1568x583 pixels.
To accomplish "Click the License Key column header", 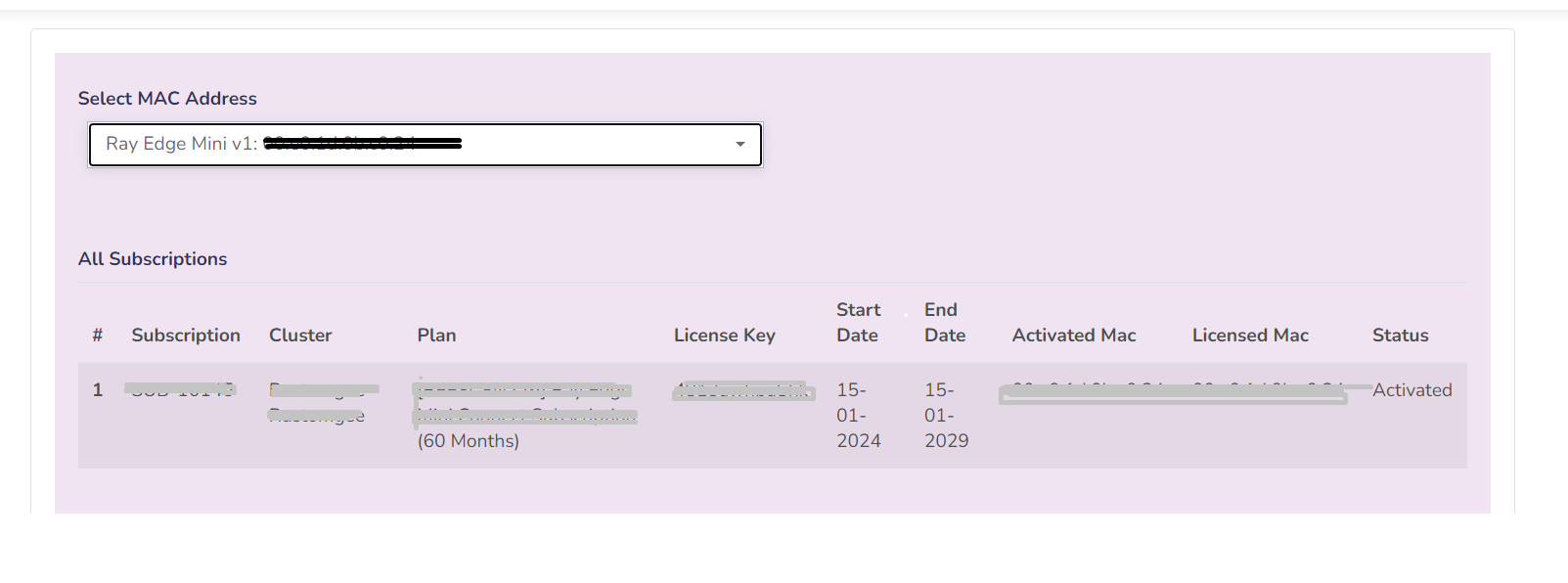I will [x=724, y=336].
